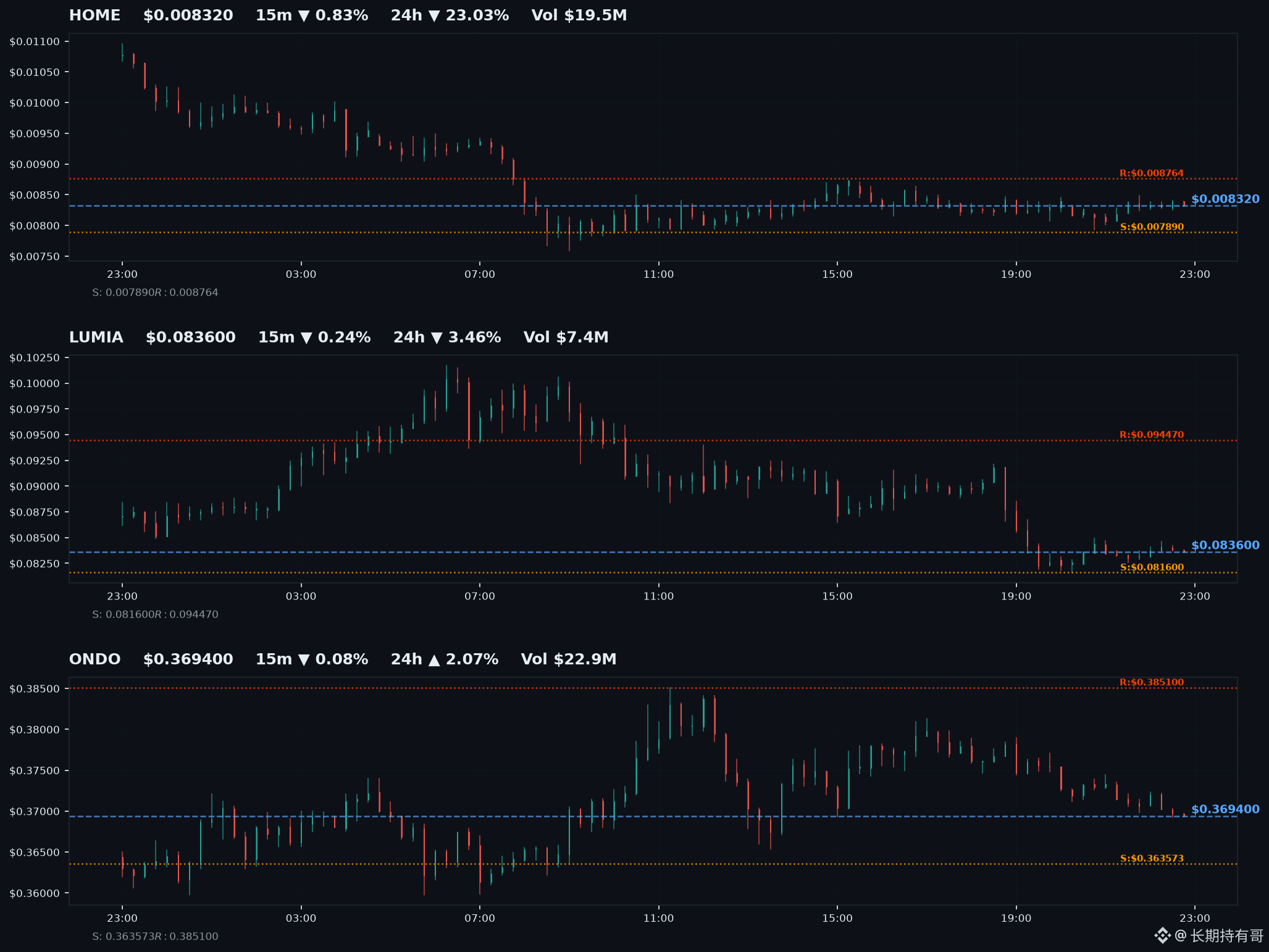Click the $0.38500 y-axis label
This screenshot has width=1269, height=952.
[x=35, y=689]
